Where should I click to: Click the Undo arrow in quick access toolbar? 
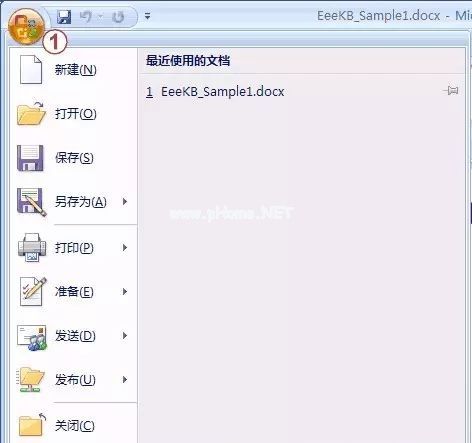86,16
